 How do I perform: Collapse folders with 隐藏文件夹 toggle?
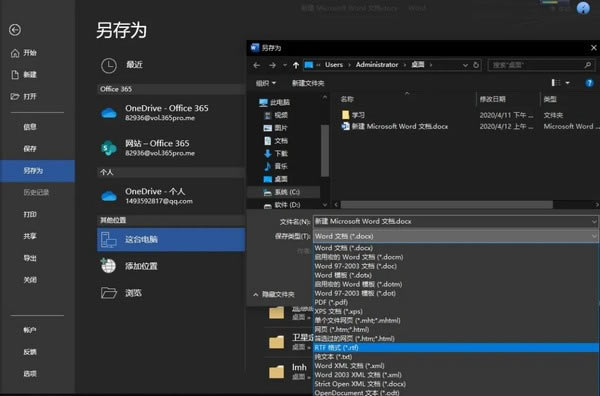(274, 295)
